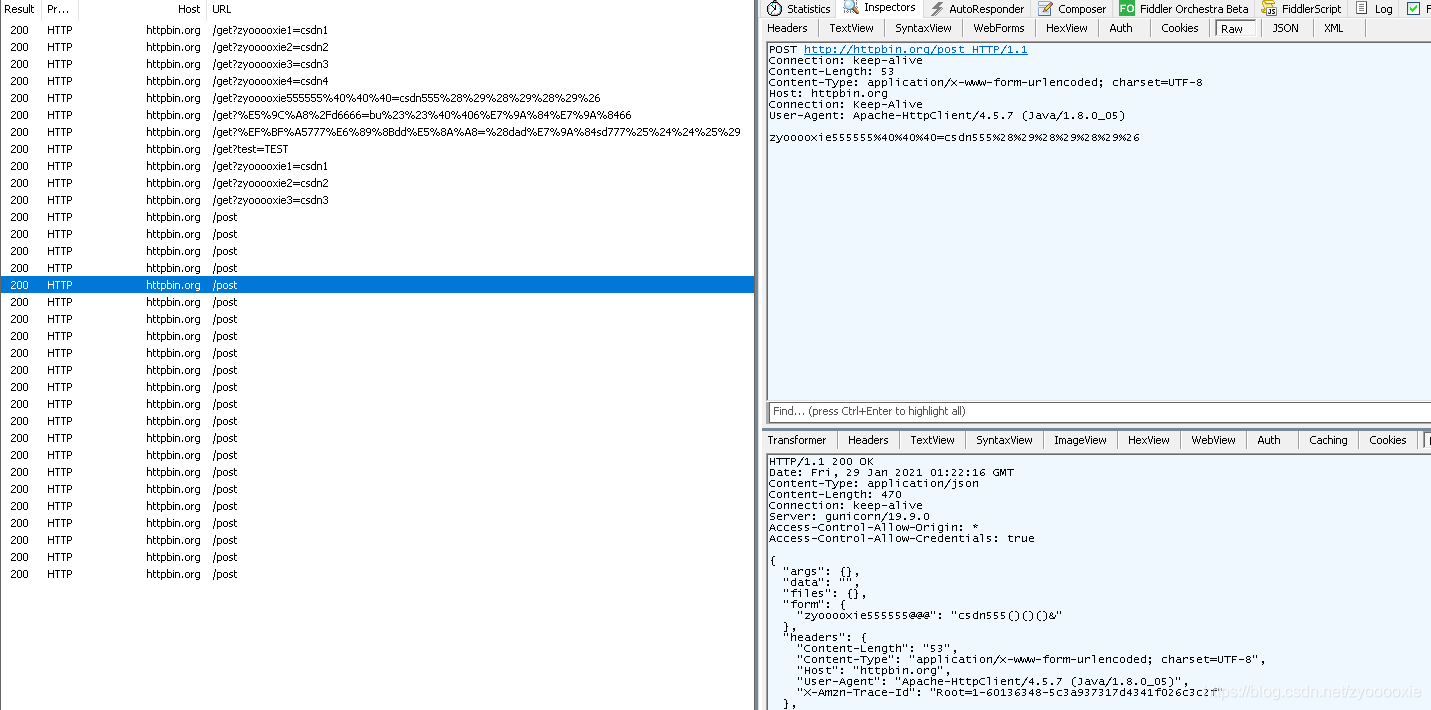This screenshot has height=710, width=1431.
Task: Switch to the Inspectors tab
Action: coord(879,8)
